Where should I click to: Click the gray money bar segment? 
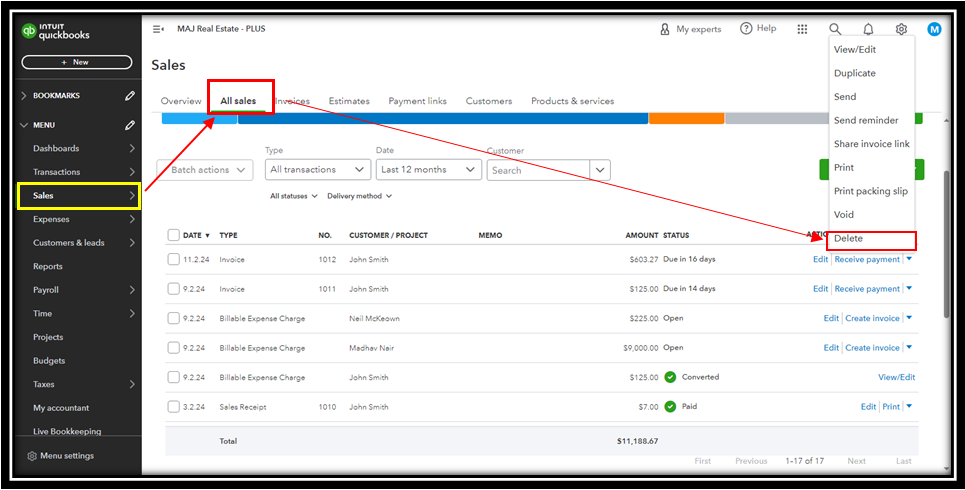click(775, 118)
